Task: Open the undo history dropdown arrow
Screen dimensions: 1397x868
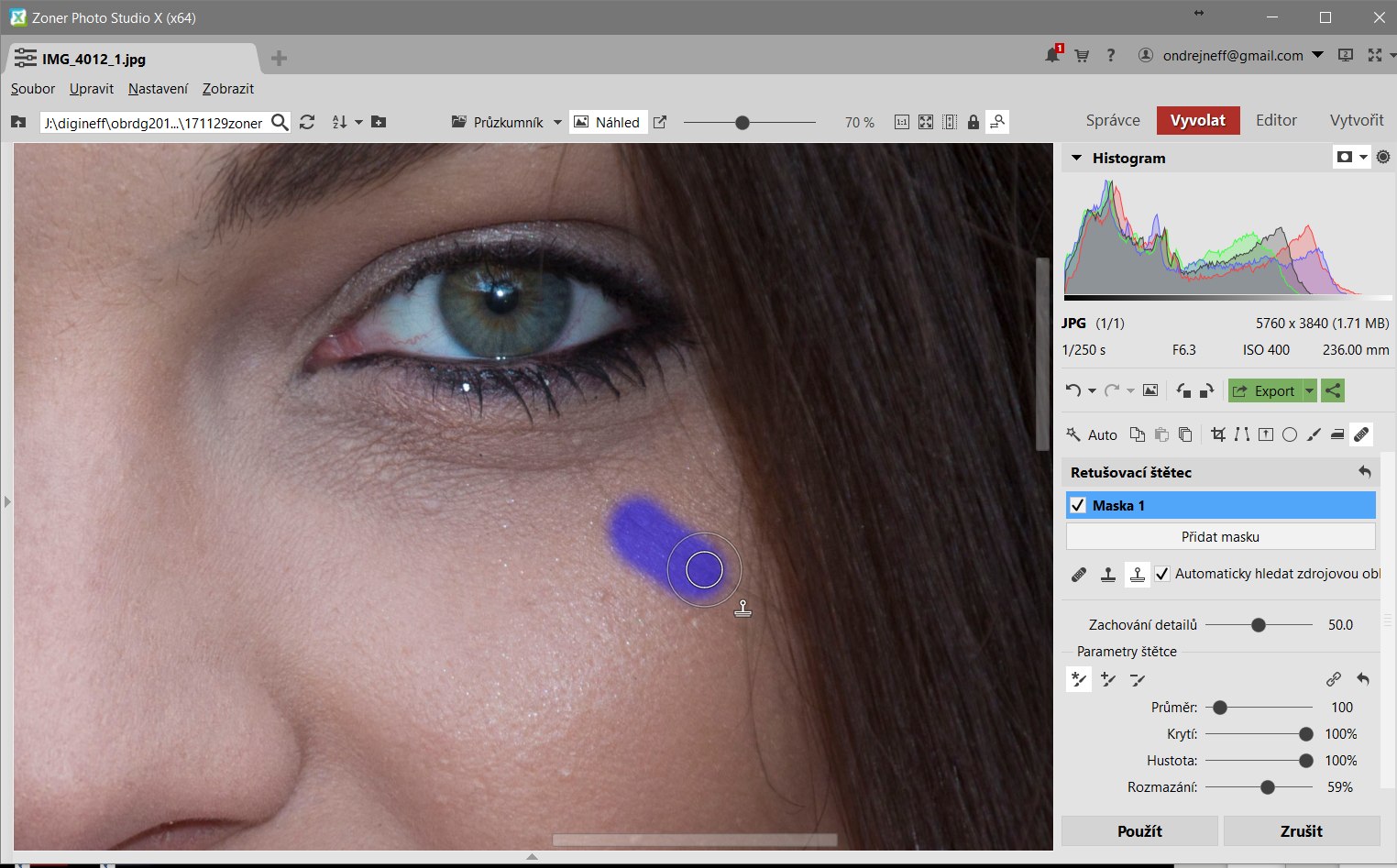Action: pos(1092,391)
